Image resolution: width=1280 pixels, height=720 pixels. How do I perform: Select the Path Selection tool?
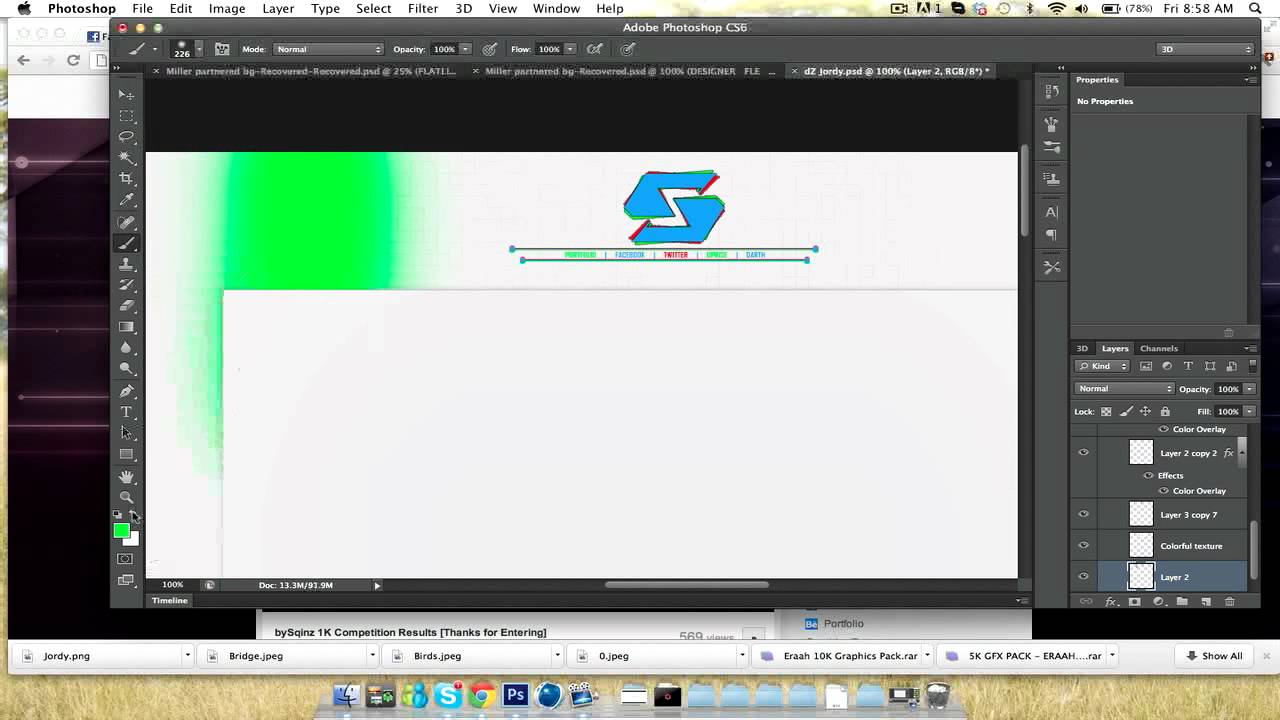126,433
